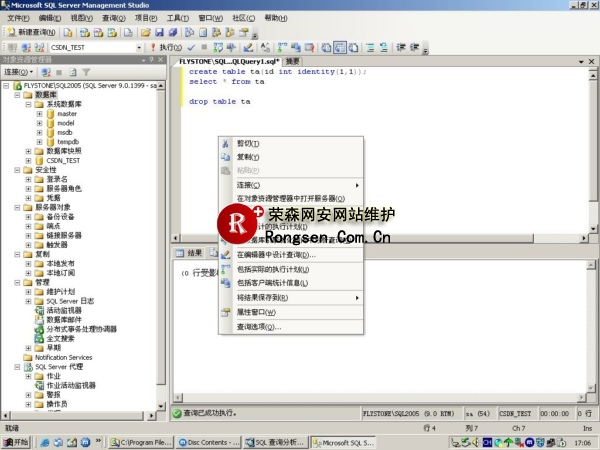The image size is (600, 450).
Task: Switch to the 结果 results tab
Action: [189, 253]
